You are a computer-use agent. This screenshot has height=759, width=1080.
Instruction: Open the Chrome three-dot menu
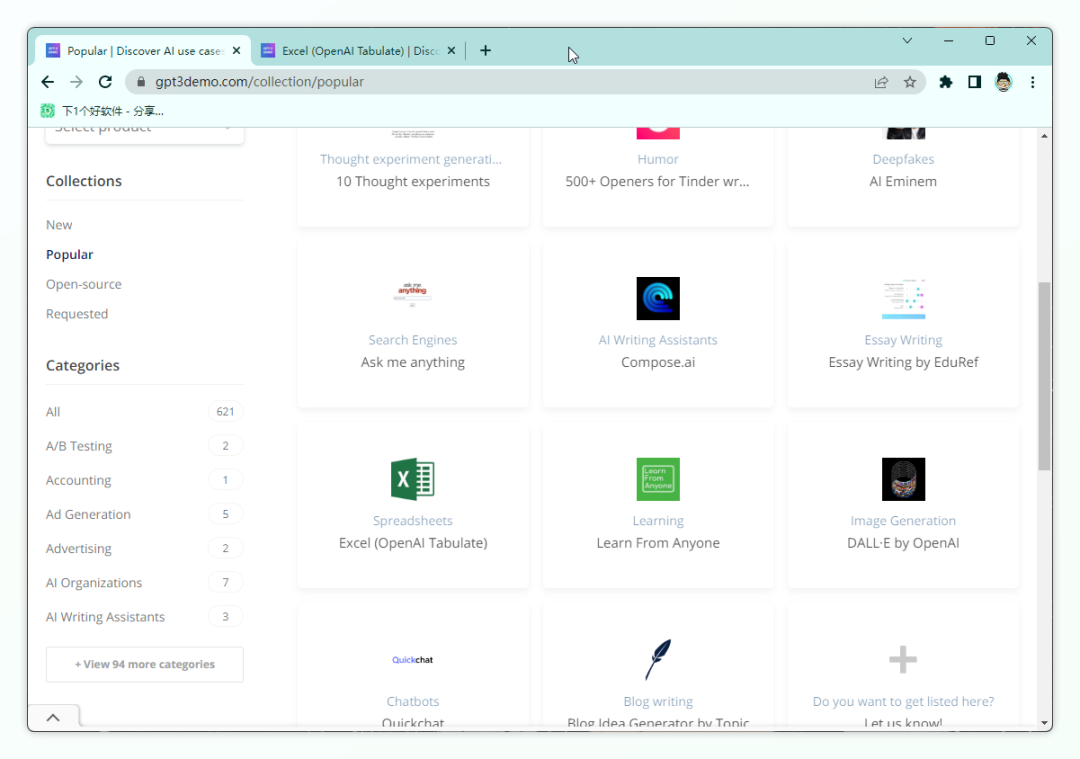(1033, 82)
